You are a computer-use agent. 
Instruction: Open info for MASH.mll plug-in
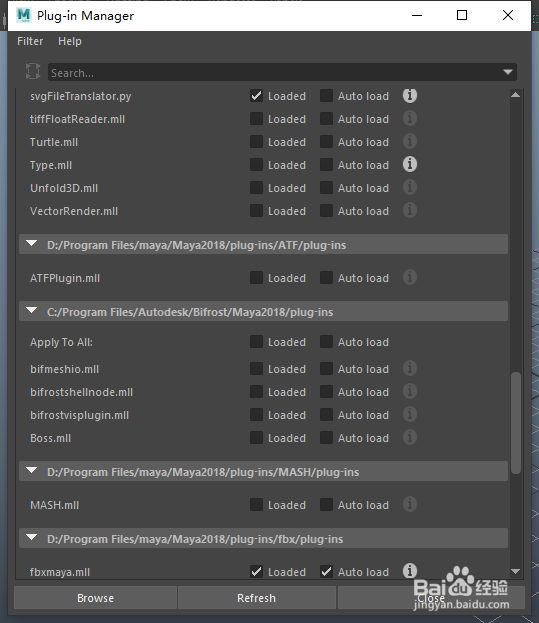point(410,505)
